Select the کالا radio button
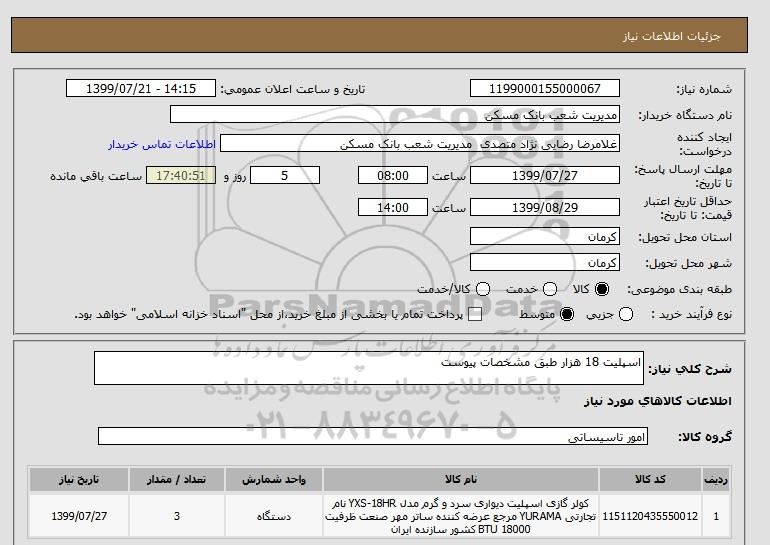 602,289
